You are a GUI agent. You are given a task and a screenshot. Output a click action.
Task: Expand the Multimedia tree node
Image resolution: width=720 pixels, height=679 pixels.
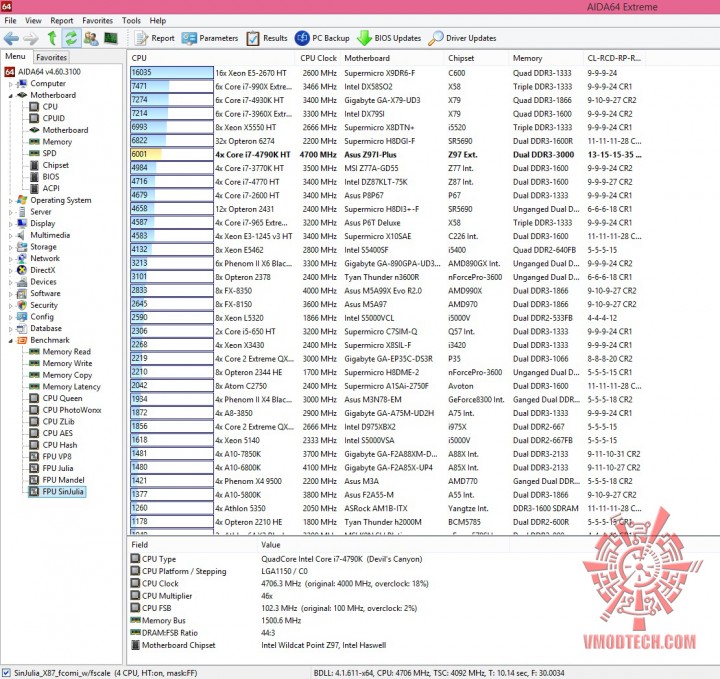pos(11,236)
